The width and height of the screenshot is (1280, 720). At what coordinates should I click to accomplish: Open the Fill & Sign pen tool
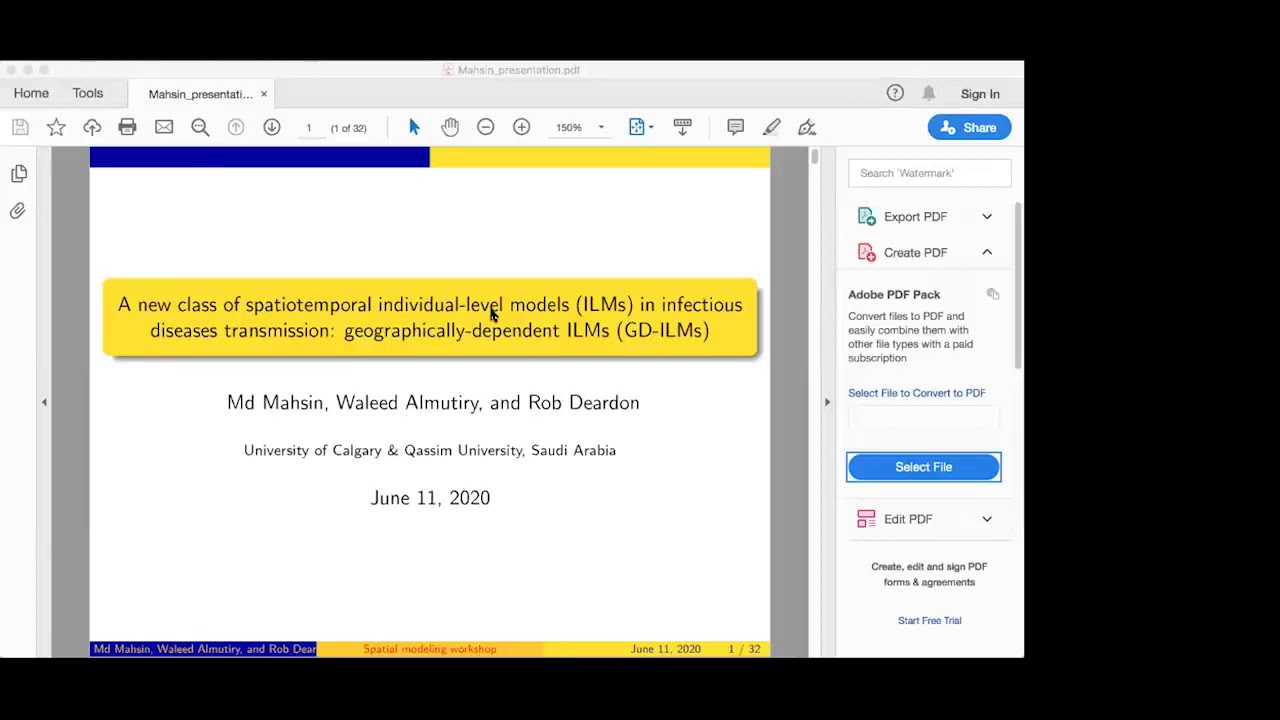pyautogui.click(x=808, y=127)
